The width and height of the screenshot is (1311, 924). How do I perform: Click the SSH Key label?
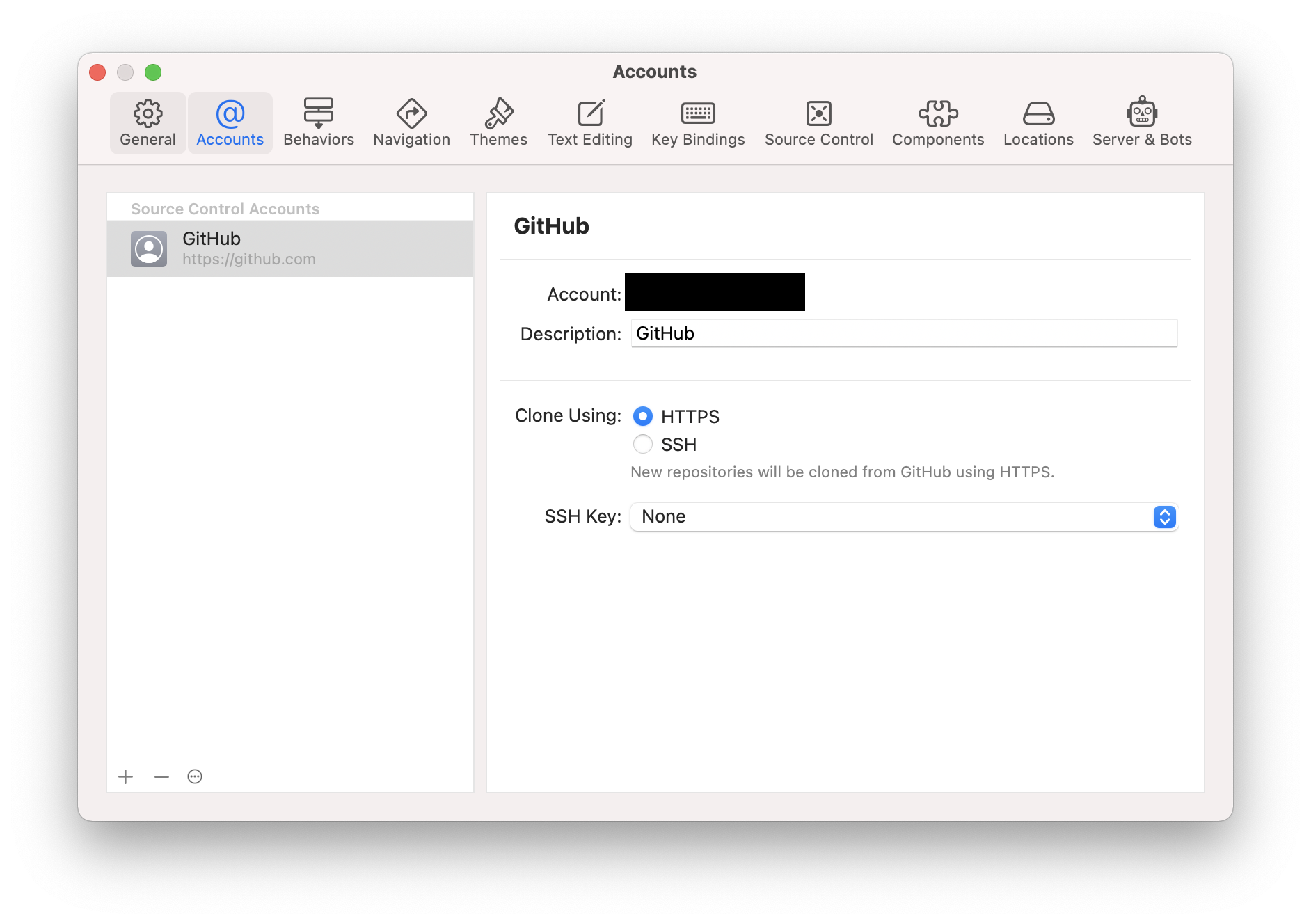pos(582,516)
